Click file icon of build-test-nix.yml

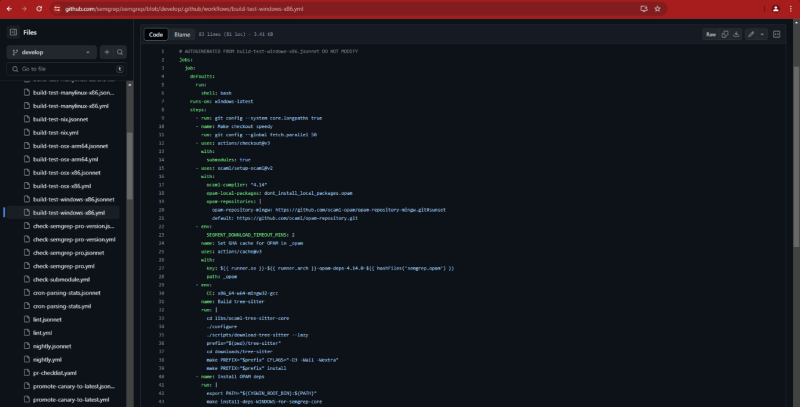[x=27, y=132]
